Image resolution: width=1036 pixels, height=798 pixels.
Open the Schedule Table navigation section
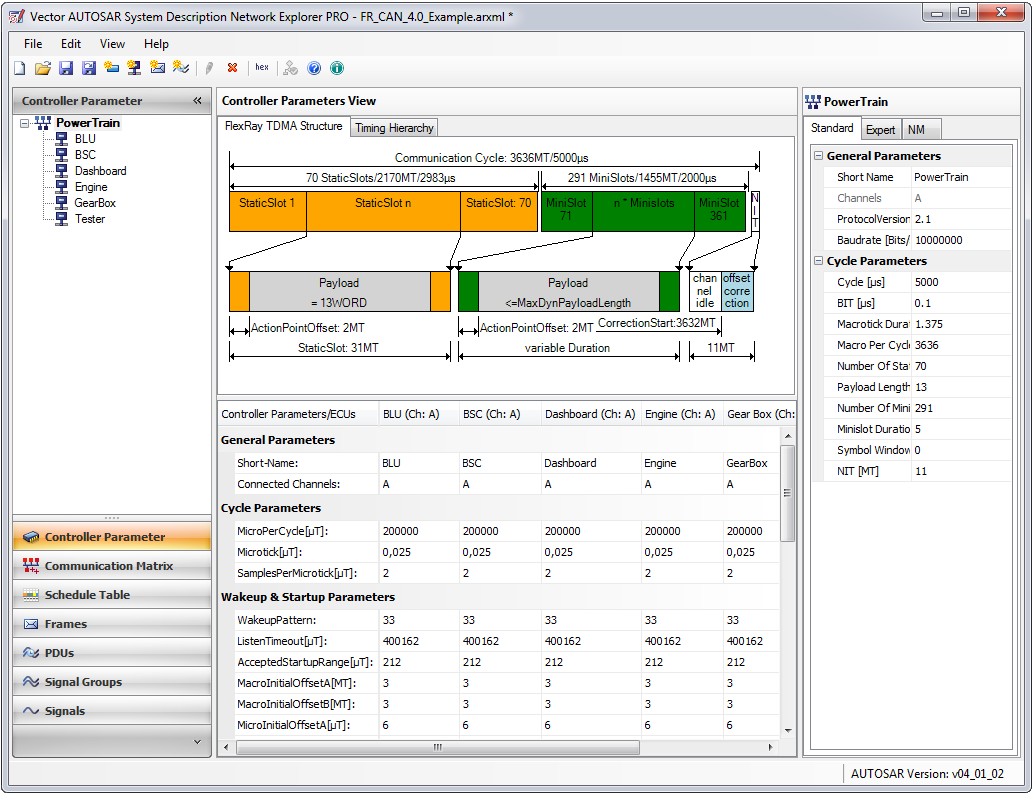(x=87, y=595)
